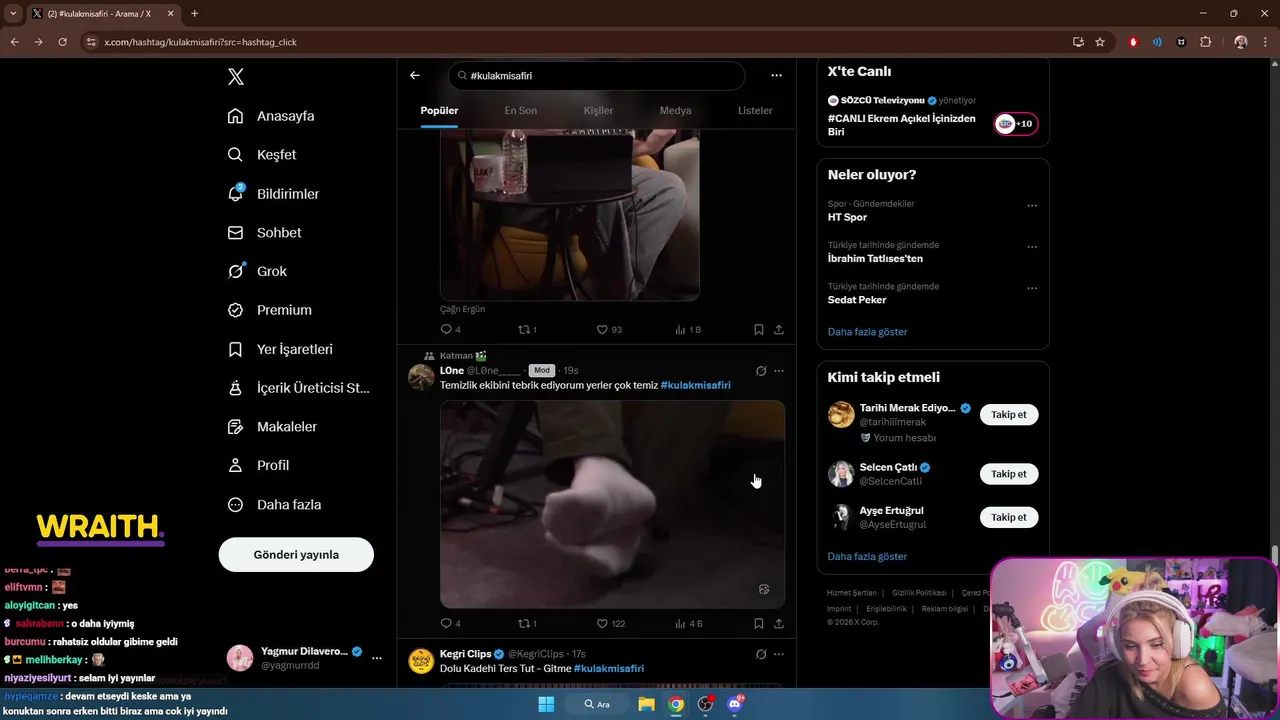The width and height of the screenshot is (1280, 720).
Task: Open the Sedat Peker trending topic
Action: [x=857, y=300]
